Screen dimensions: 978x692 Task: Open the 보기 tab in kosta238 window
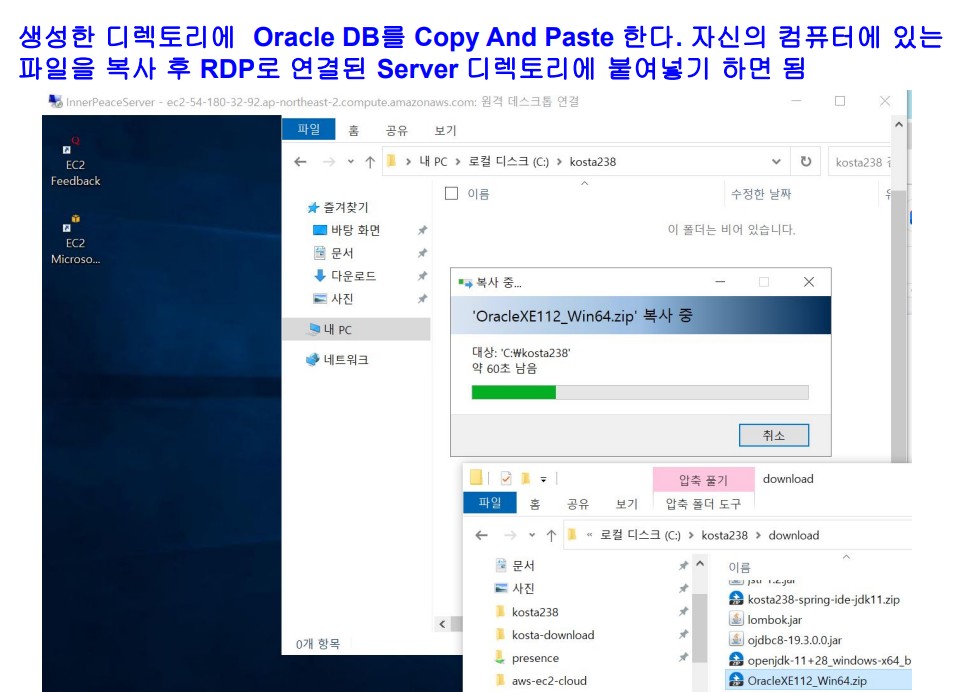pyautogui.click(x=445, y=130)
